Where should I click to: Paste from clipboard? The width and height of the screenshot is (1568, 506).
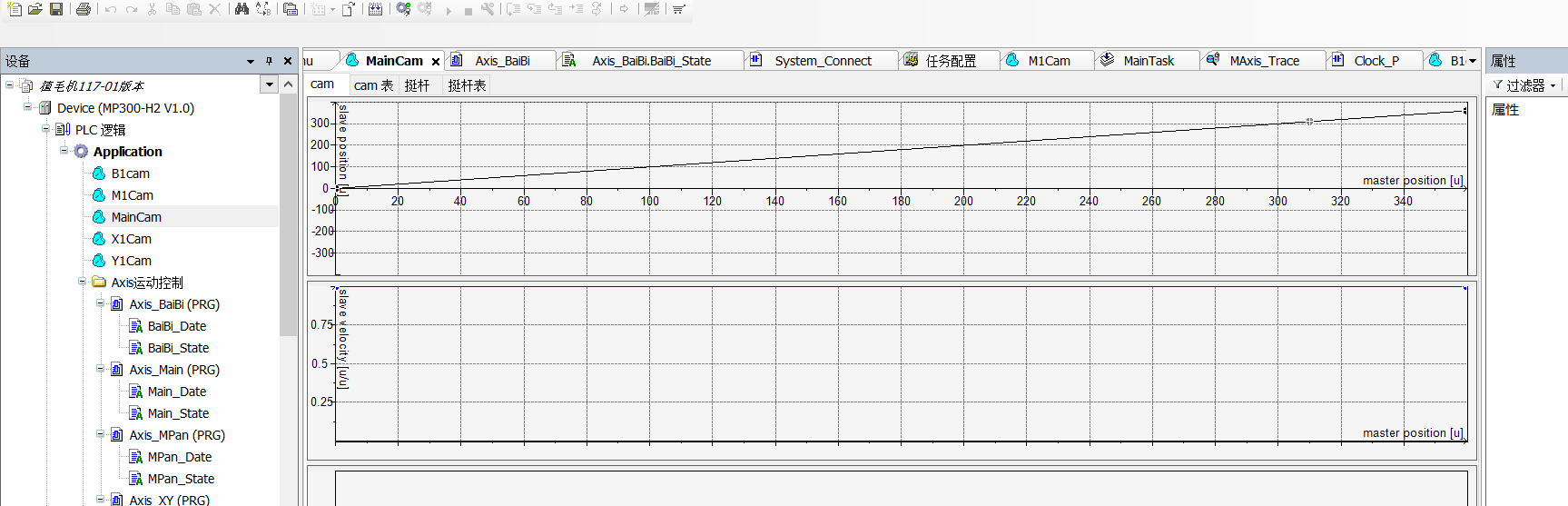pyautogui.click(x=194, y=9)
